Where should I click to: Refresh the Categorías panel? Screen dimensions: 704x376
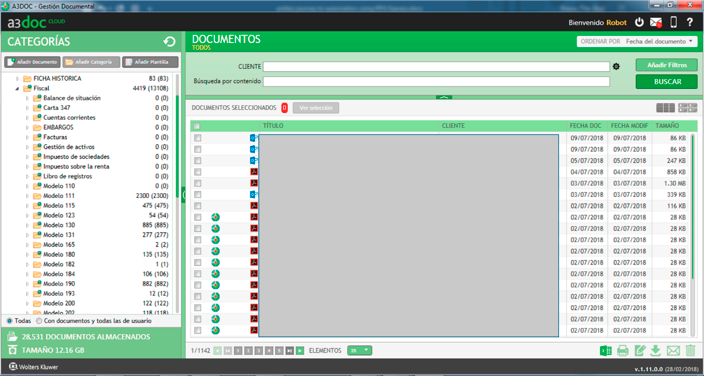[x=169, y=42]
